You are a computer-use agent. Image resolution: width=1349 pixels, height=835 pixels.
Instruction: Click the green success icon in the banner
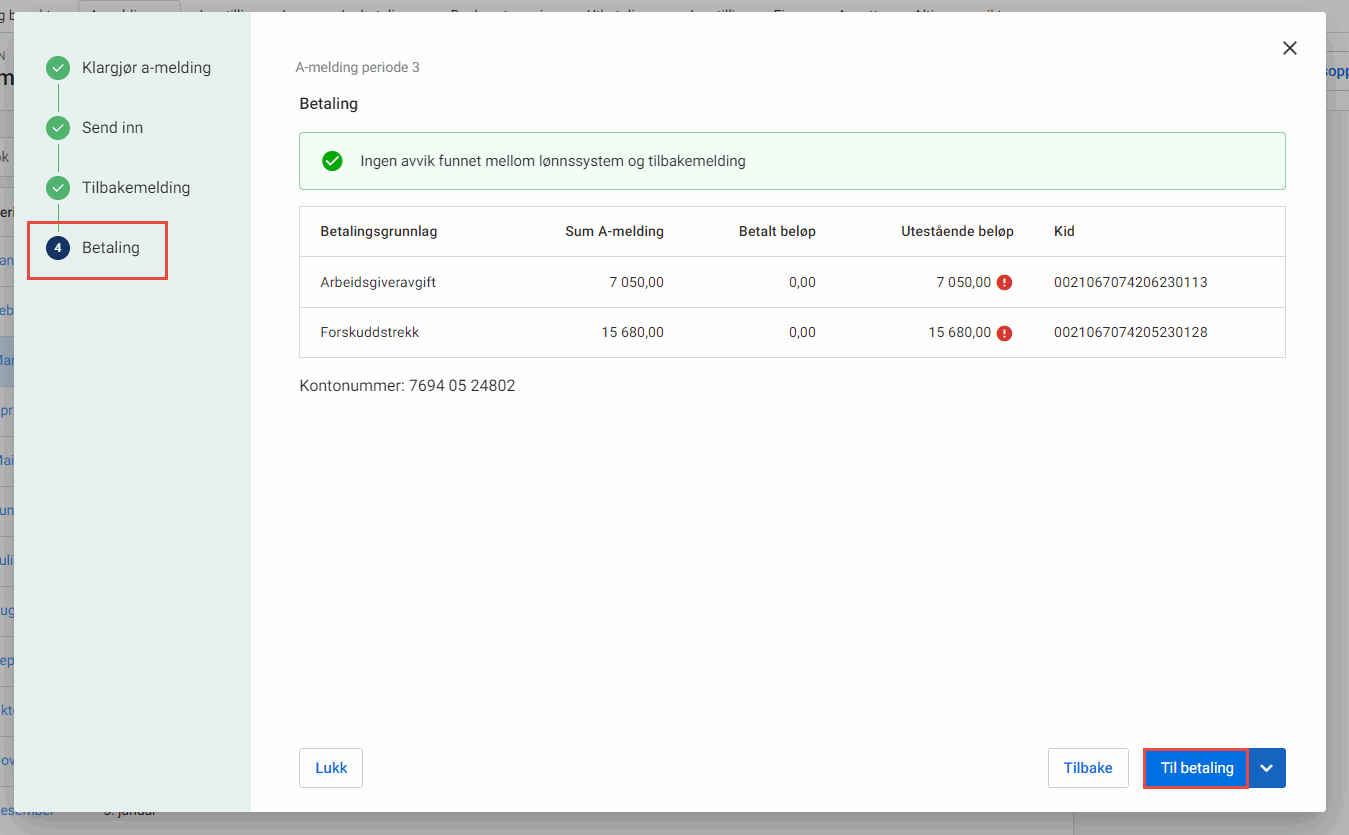(x=332, y=161)
